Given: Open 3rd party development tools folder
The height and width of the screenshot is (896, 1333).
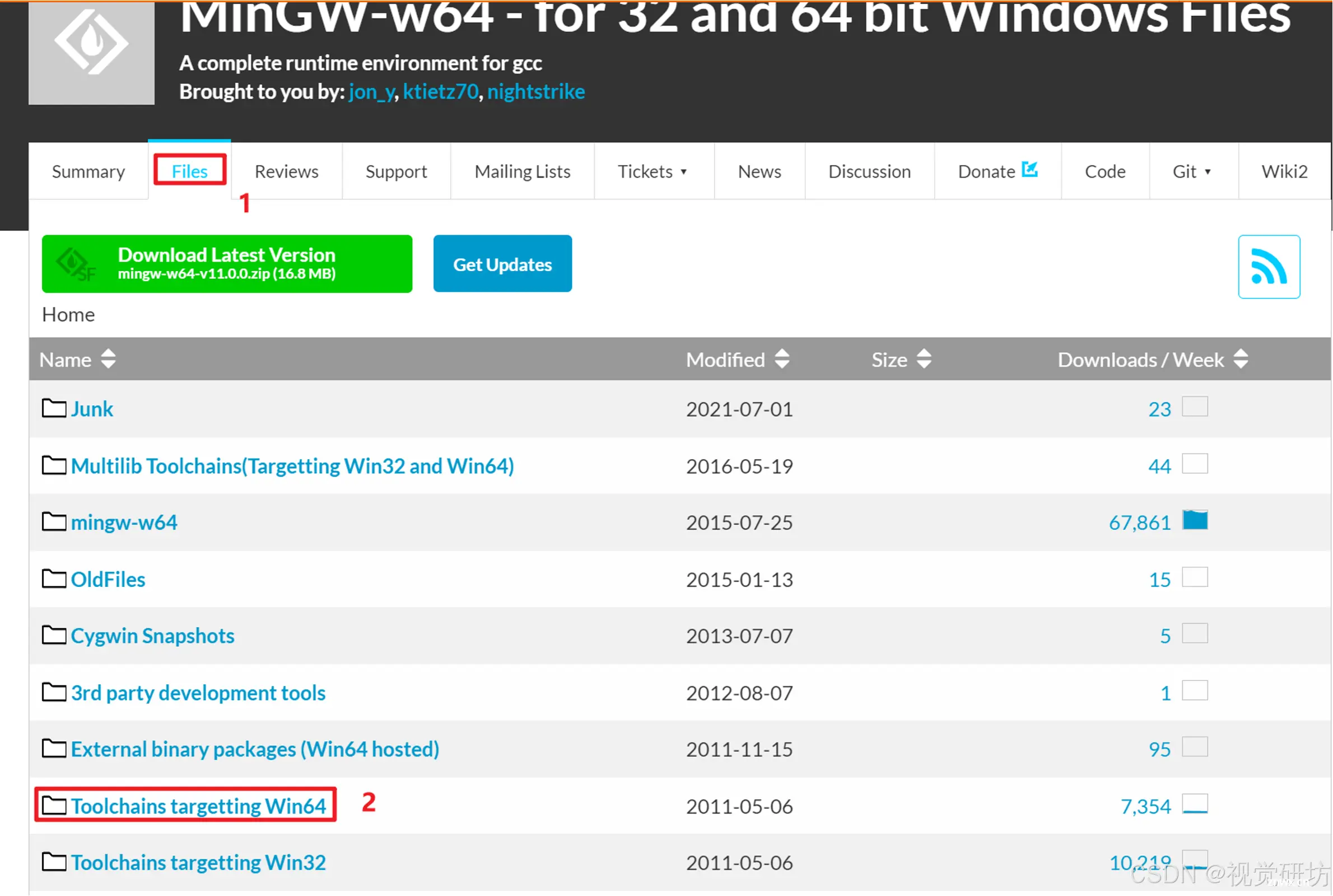Looking at the screenshot, I should pos(198,693).
